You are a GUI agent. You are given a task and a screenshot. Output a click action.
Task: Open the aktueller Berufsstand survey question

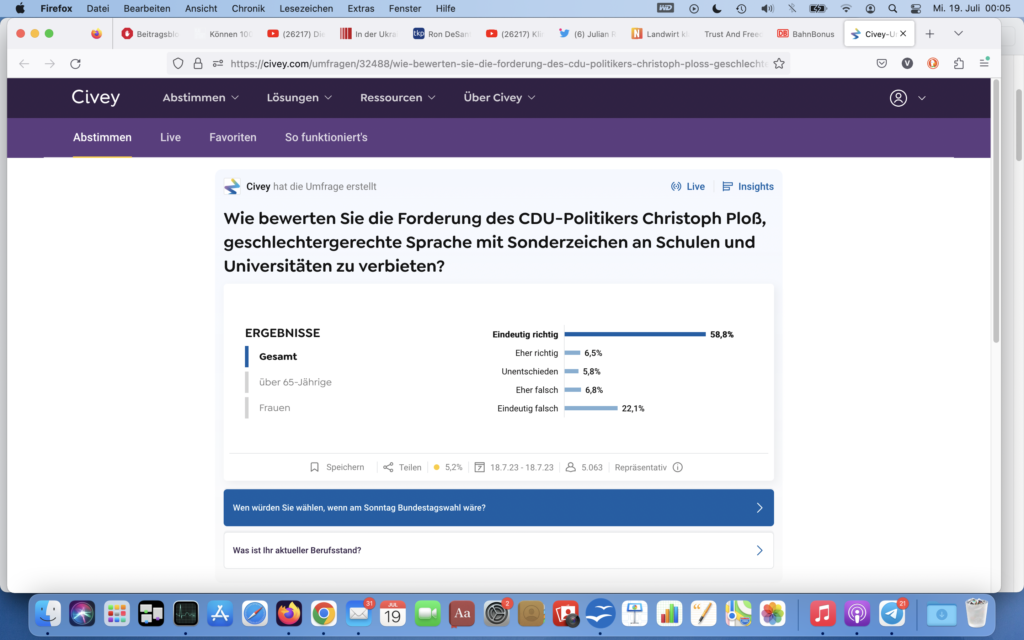(x=498, y=550)
